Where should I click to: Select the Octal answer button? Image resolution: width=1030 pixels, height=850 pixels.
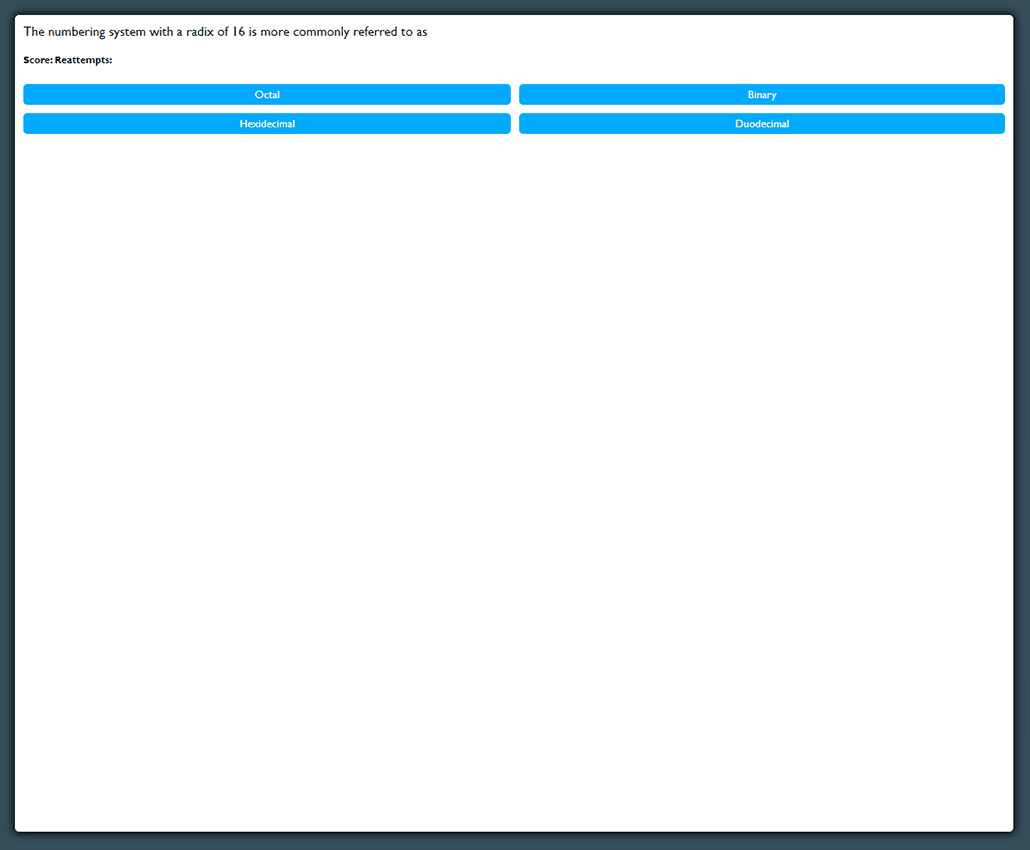click(x=267, y=95)
